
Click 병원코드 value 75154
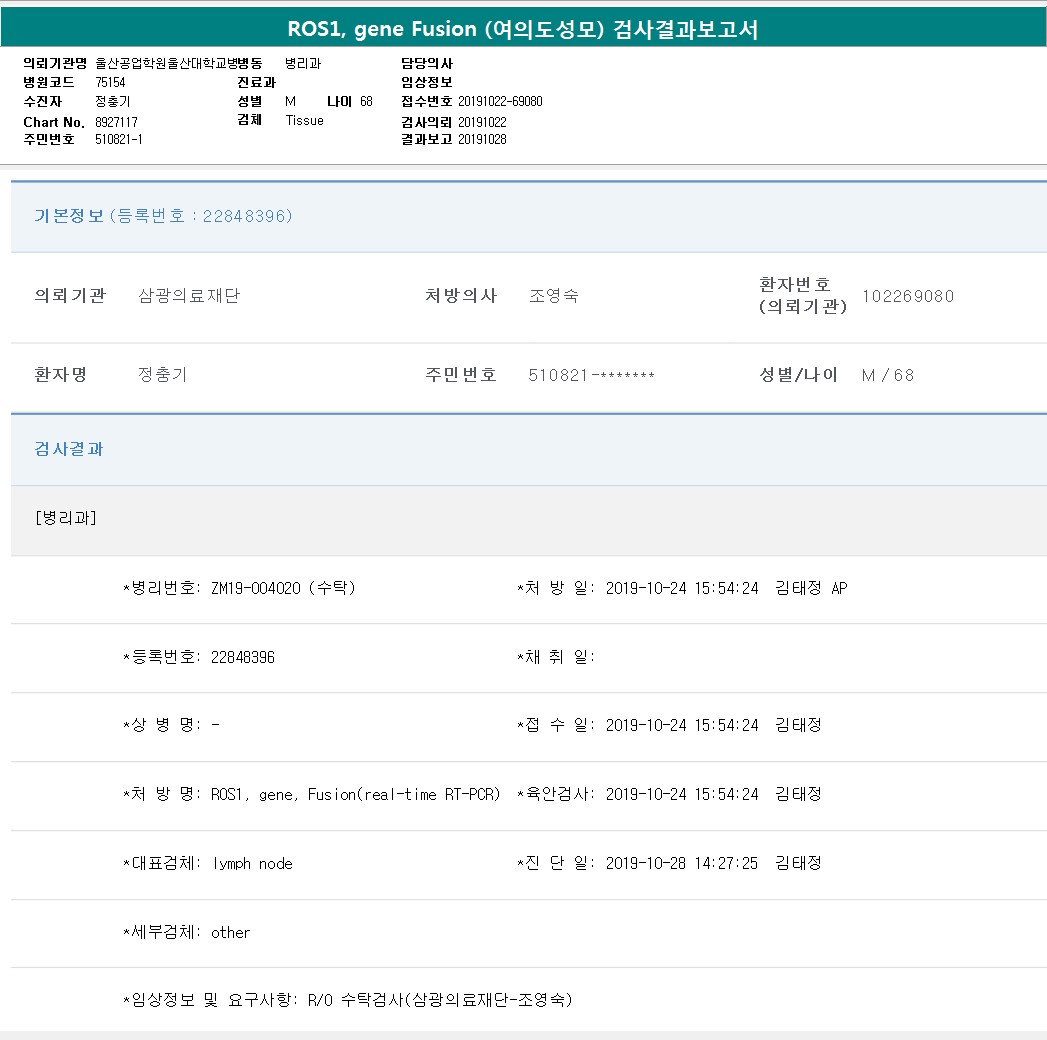pyautogui.click(x=110, y=82)
